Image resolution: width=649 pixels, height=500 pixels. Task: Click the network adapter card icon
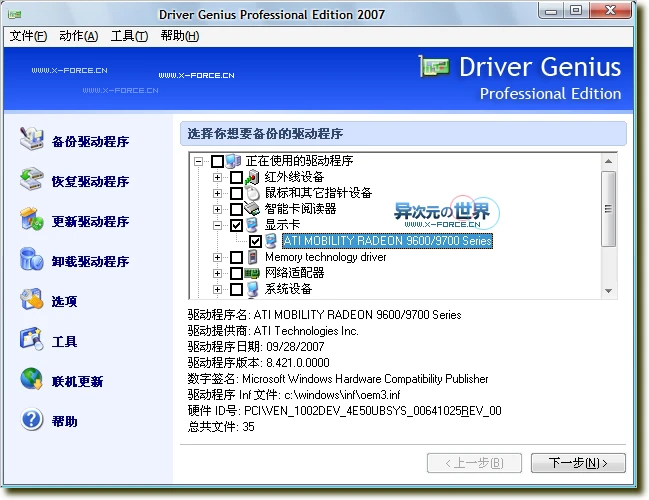tap(252, 273)
